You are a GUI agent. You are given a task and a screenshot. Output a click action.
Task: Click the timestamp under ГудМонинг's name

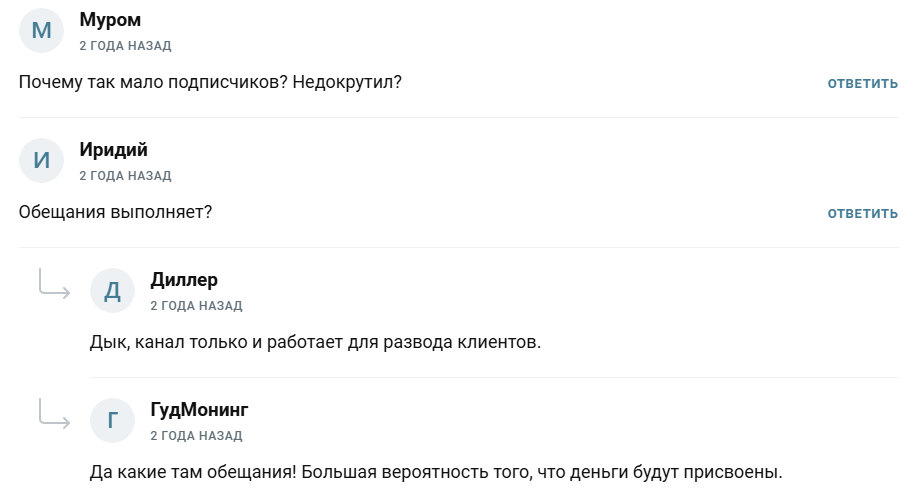click(x=196, y=436)
